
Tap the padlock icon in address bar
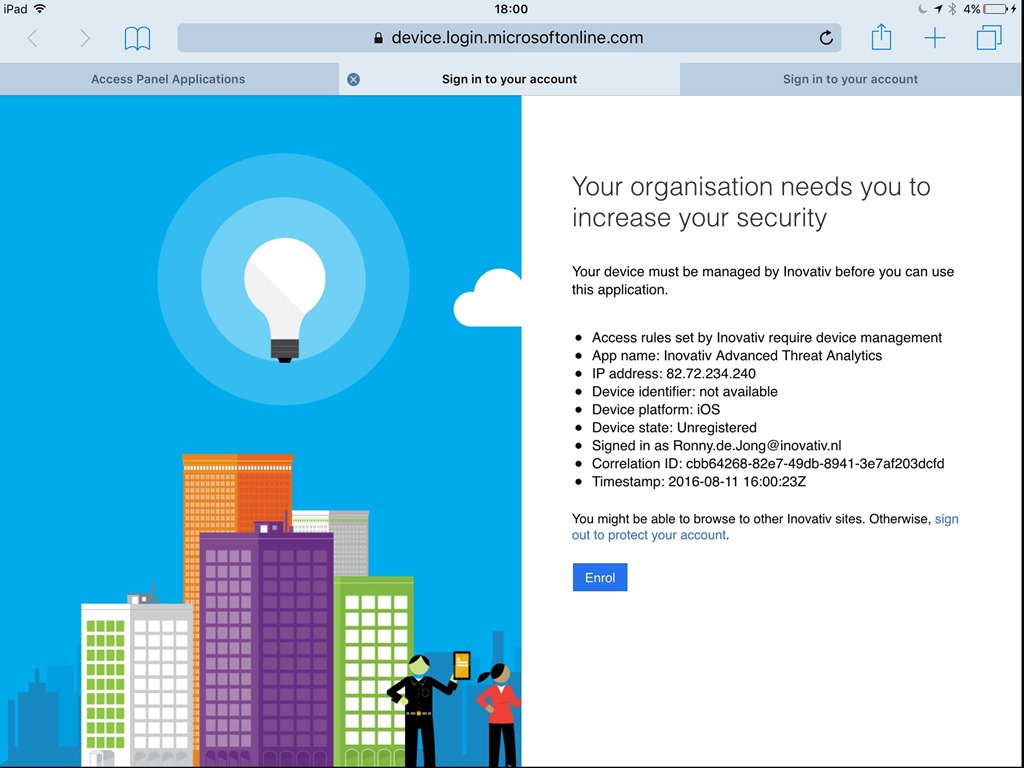(378, 39)
